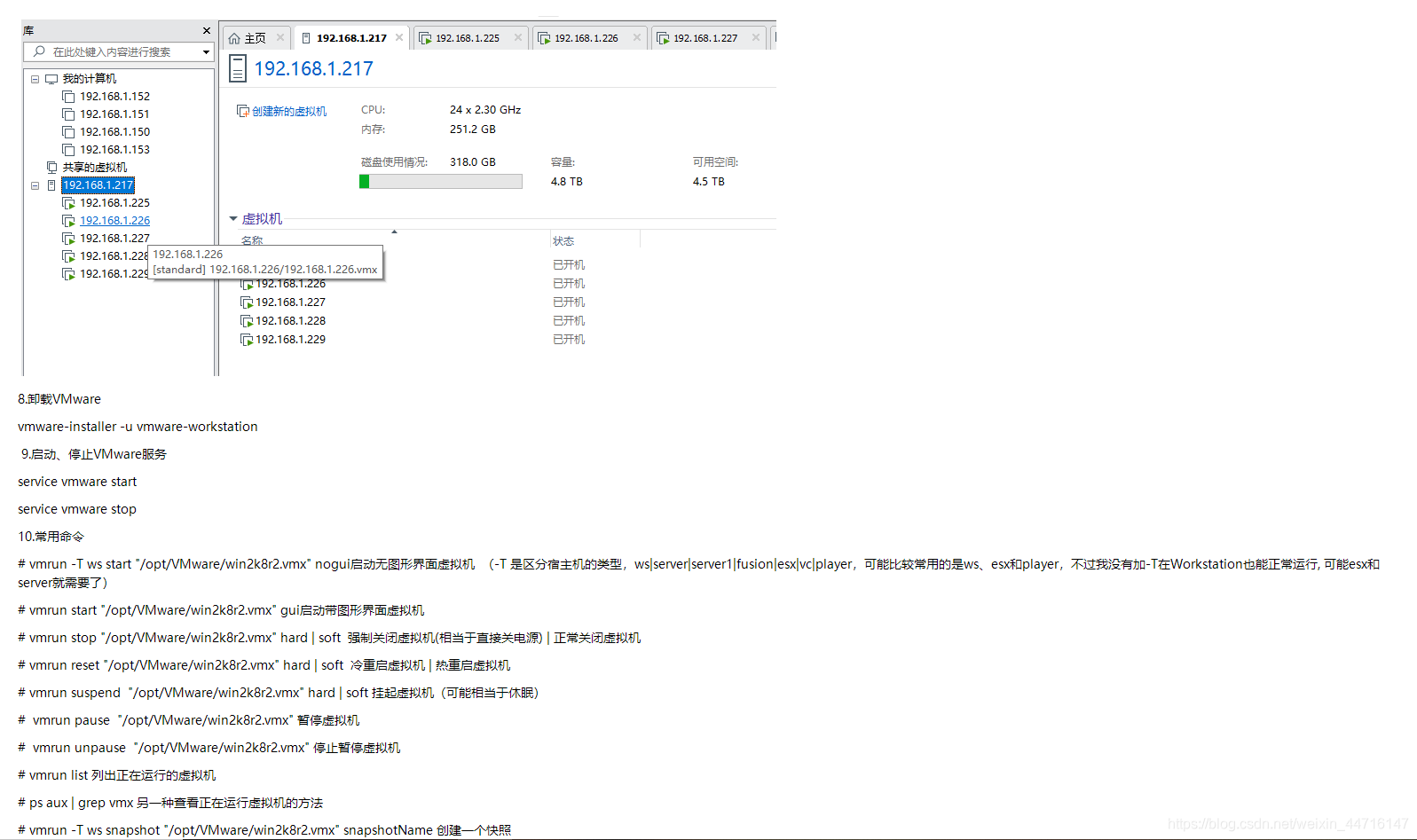The image size is (1417, 840).
Task: Click the memory value 251.2 GB
Action: coord(473,130)
